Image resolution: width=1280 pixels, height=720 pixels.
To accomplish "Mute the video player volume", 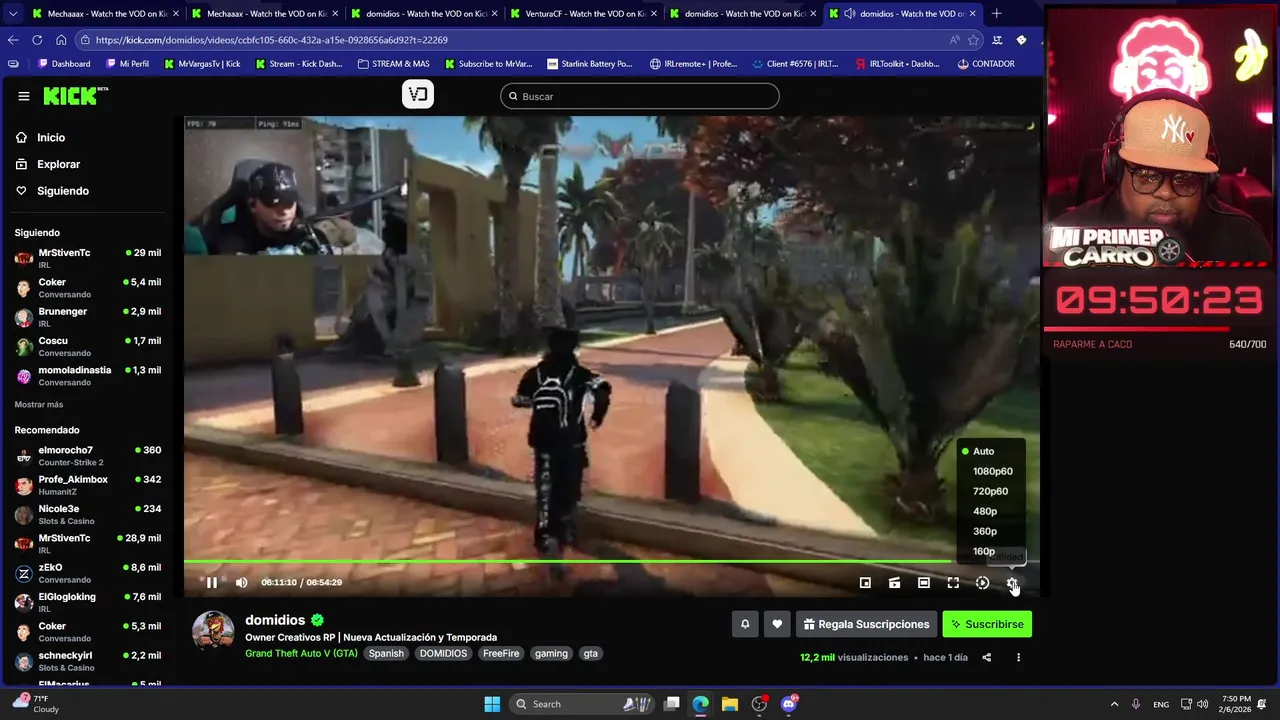I will (241, 582).
